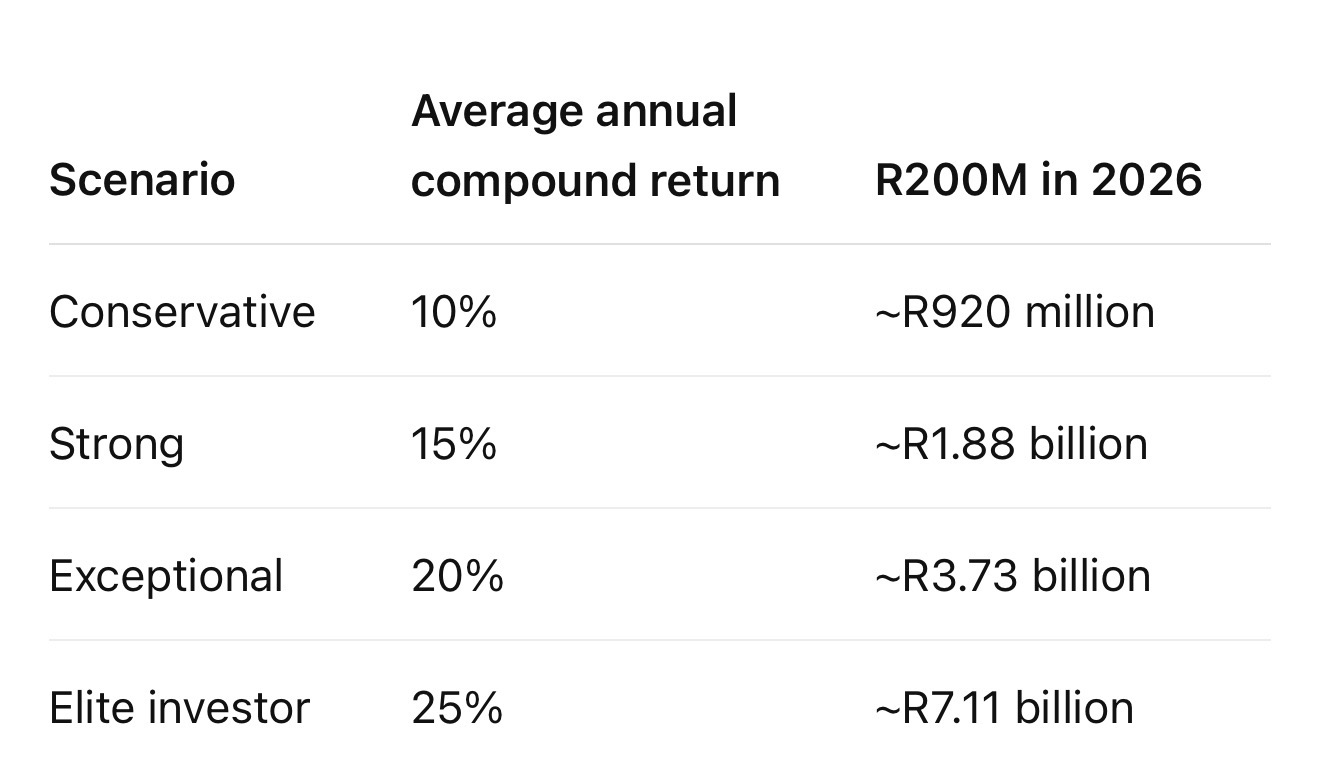Viewport: 1320px width, 767px height.
Task: Click the ~R7.11 billion value
Action: point(1004,707)
